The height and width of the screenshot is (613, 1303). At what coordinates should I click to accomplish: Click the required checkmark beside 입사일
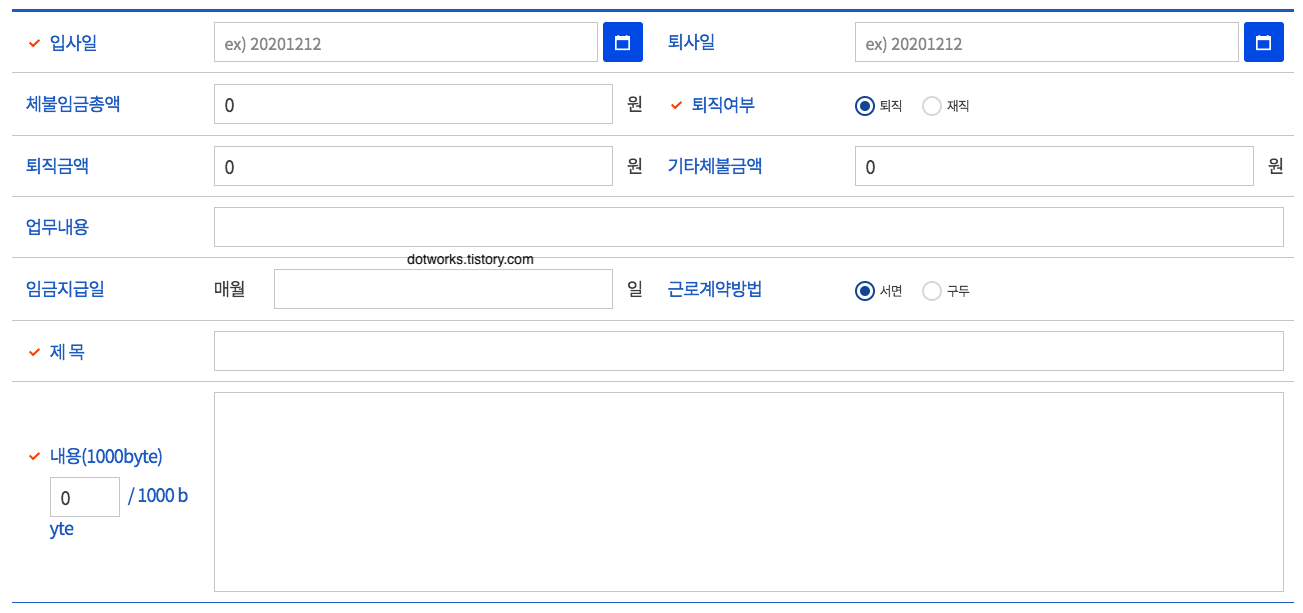pyautogui.click(x=35, y=42)
